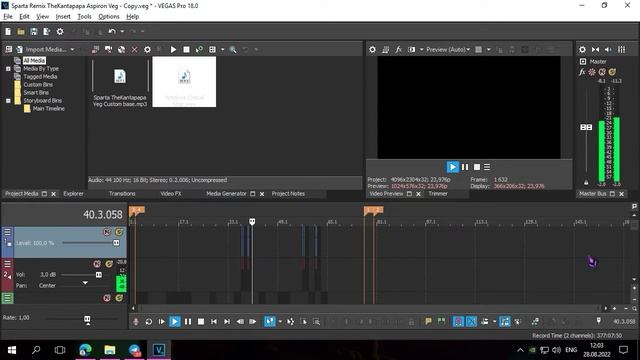Open the Options menu
Screen dimensions: 640x360
tap(109, 16)
